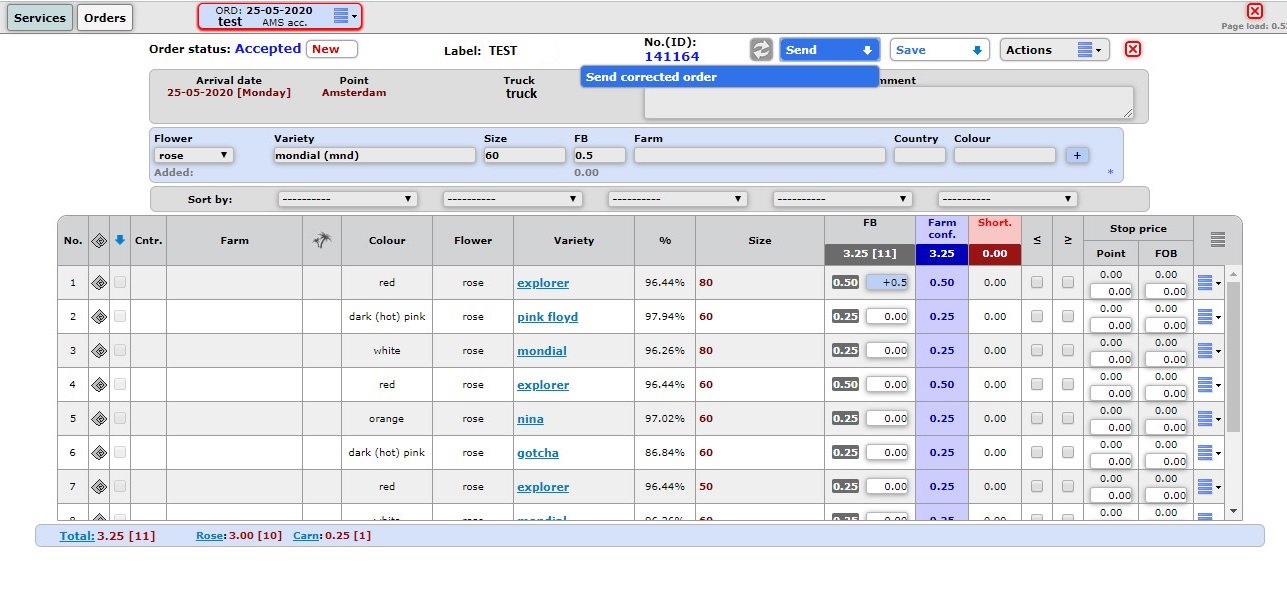Click the grey list icon in table header
The height and width of the screenshot is (600, 1287).
click(x=1217, y=240)
